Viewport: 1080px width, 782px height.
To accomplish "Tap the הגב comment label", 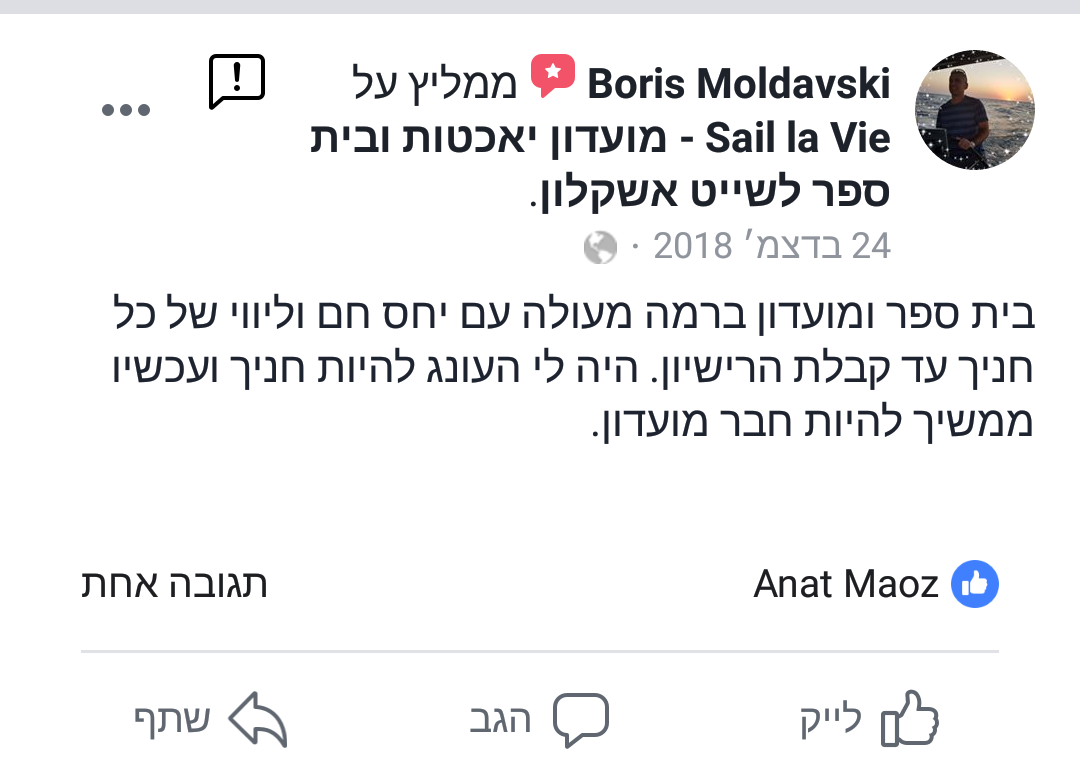I will pos(500,721).
